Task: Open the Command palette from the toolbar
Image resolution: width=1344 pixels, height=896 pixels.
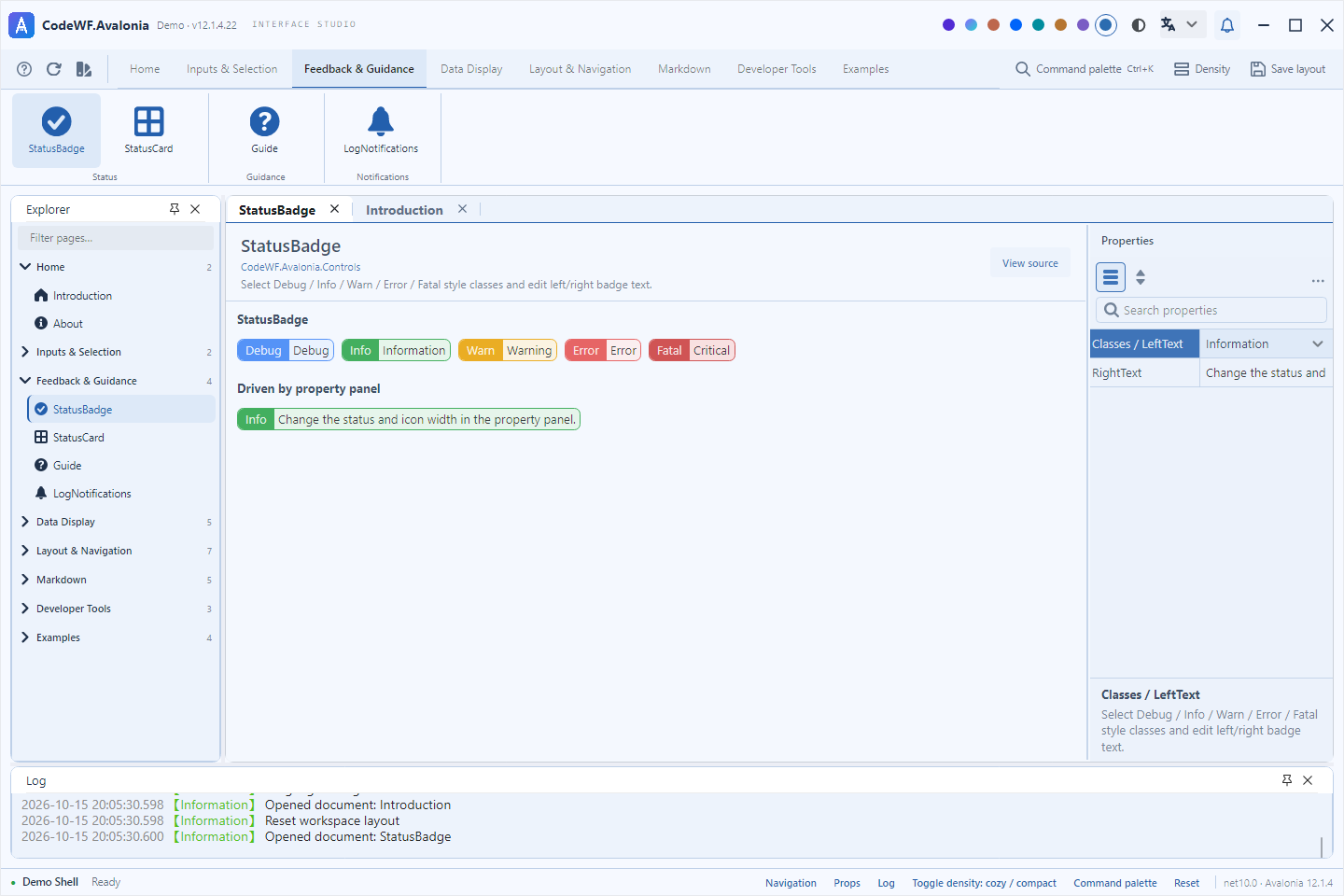Action: (1085, 69)
